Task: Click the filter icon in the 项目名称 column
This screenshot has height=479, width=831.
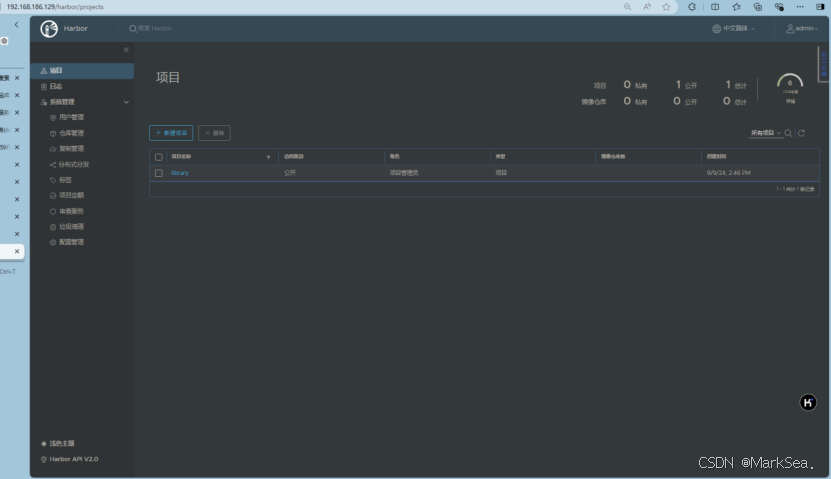Action: point(268,157)
